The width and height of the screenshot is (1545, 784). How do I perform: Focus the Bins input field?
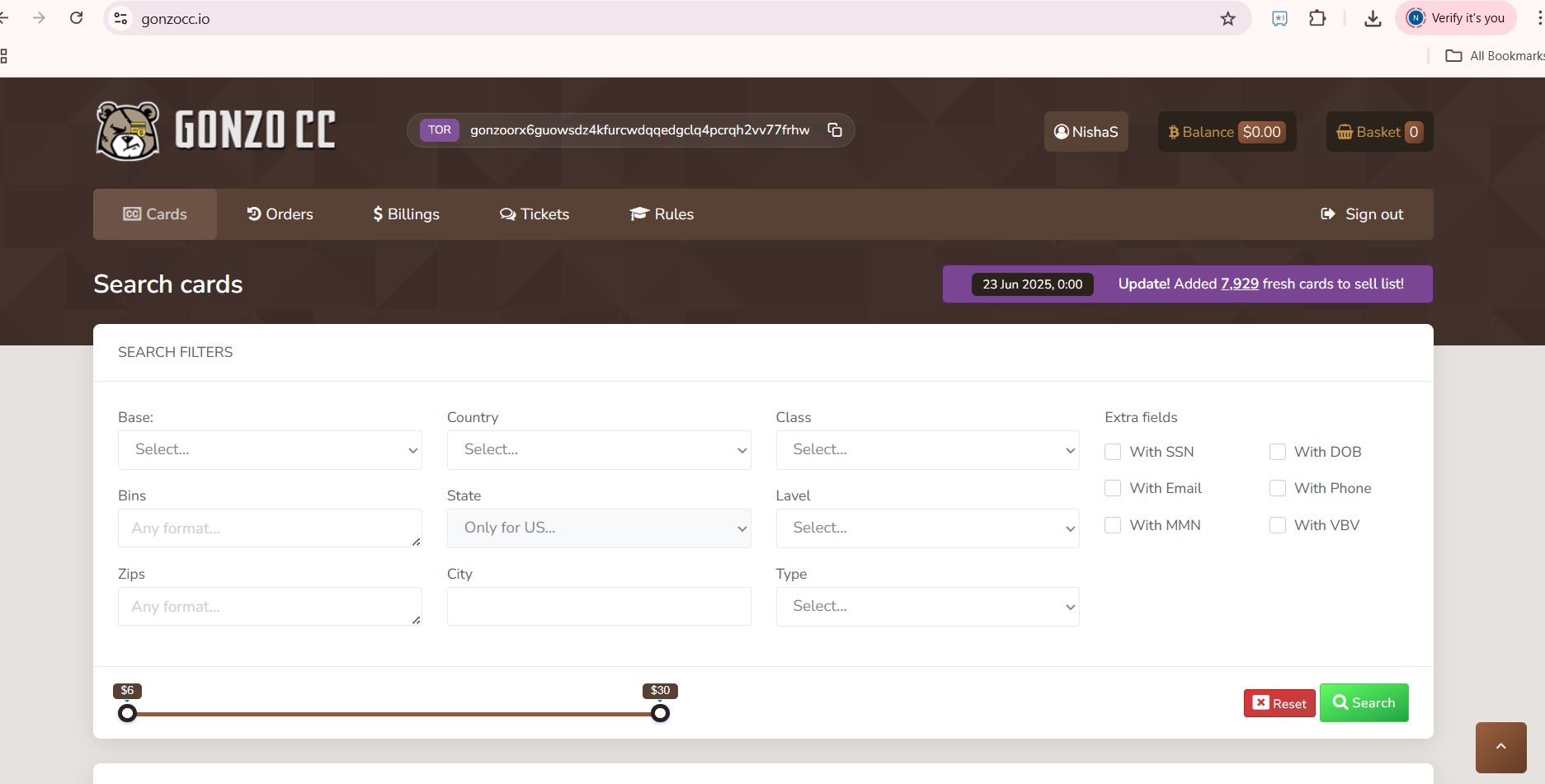click(x=270, y=528)
